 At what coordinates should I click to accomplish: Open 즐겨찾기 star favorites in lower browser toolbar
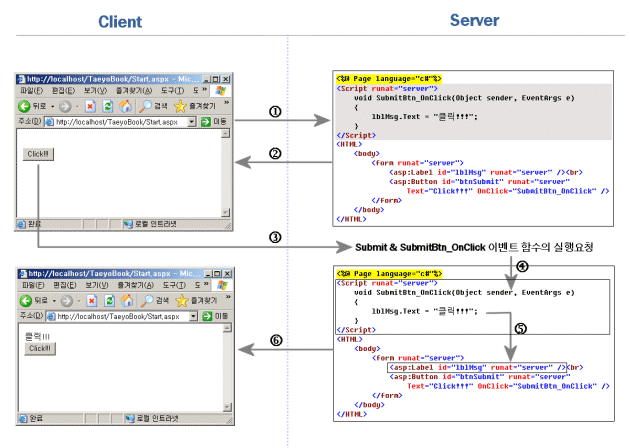pyautogui.click(x=196, y=301)
